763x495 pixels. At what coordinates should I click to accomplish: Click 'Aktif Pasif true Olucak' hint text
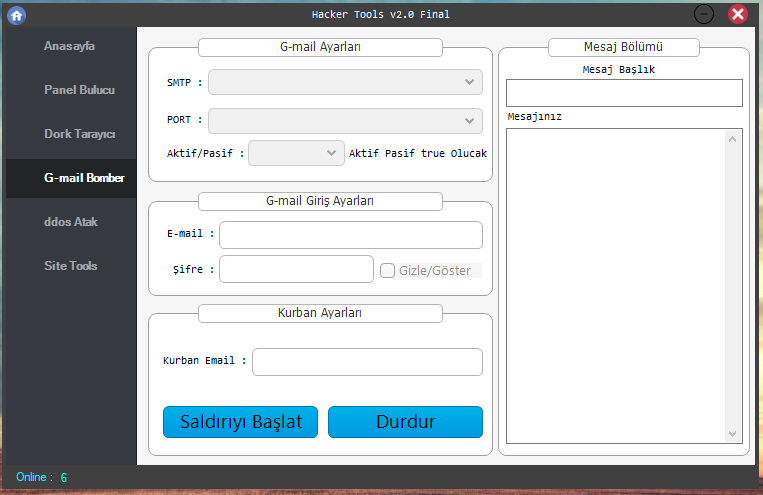(418, 154)
